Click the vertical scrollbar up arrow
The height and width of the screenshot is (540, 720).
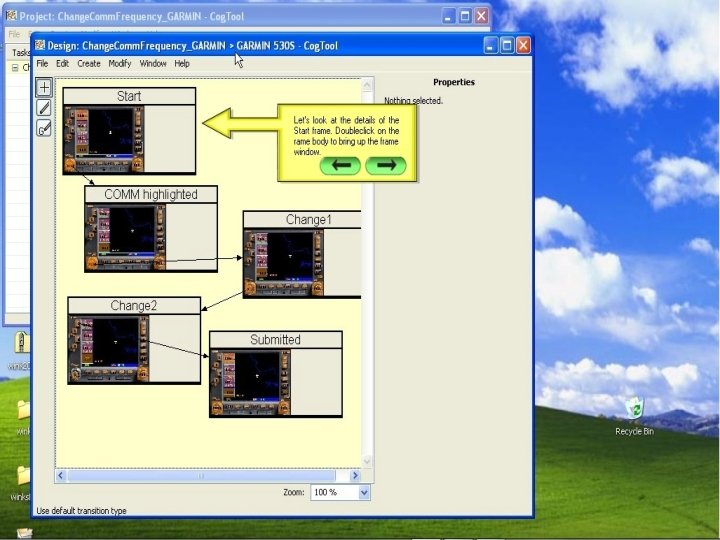[367, 84]
